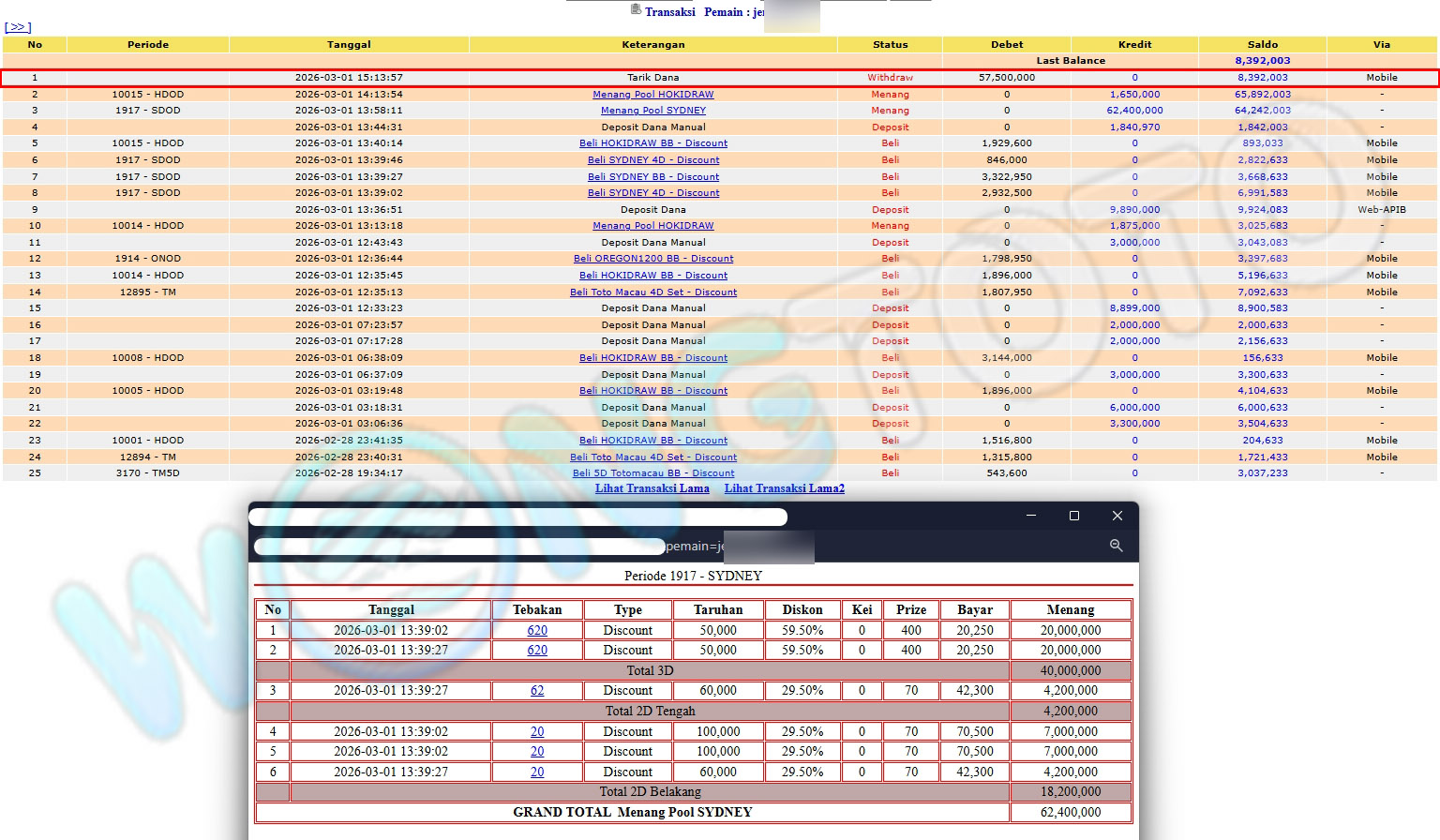This screenshot has height=840, width=1440.
Task: Expand using the [>>] link
Action: (x=18, y=27)
